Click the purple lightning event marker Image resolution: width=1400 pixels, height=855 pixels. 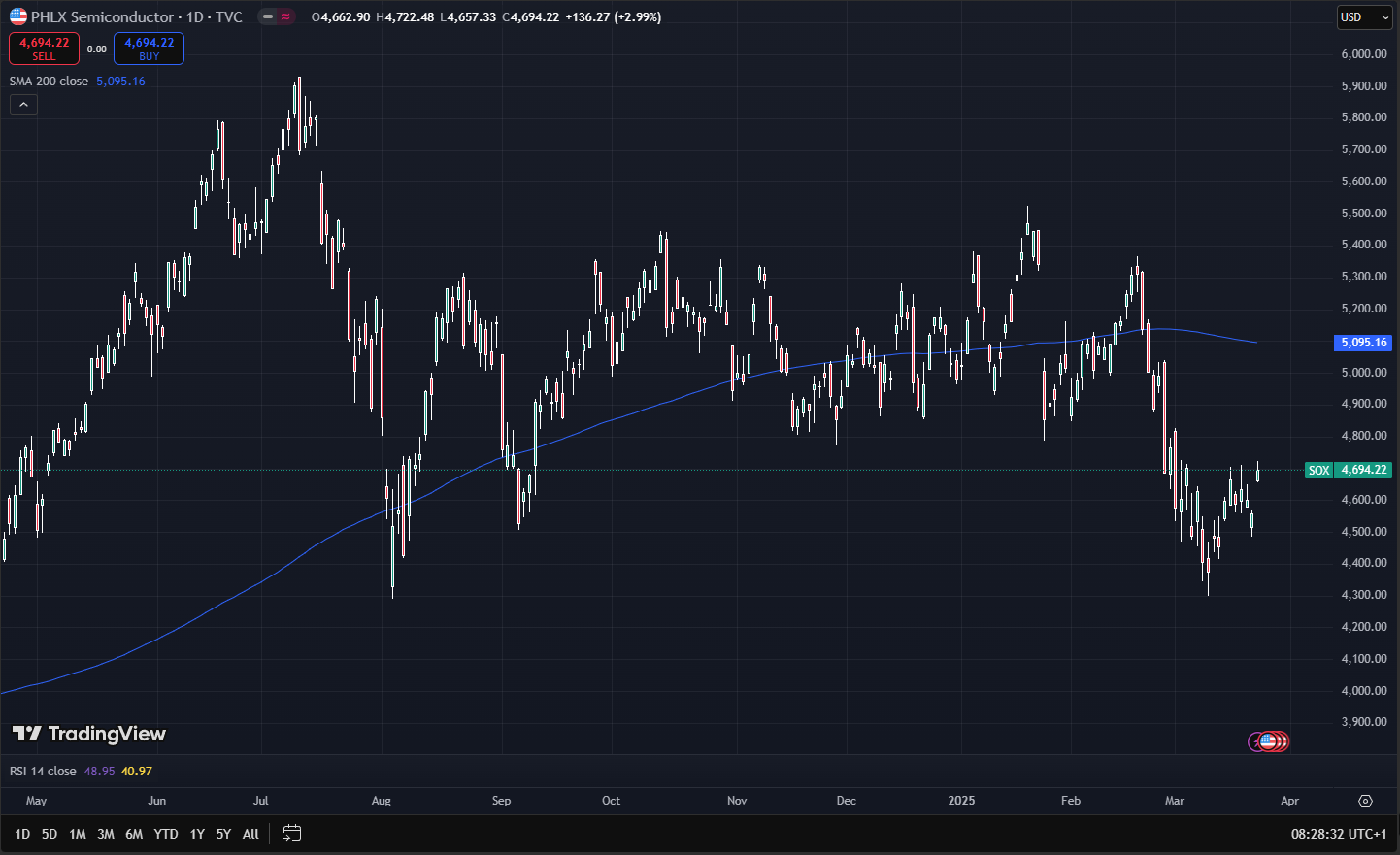pyautogui.click(x=1256, y=741)
